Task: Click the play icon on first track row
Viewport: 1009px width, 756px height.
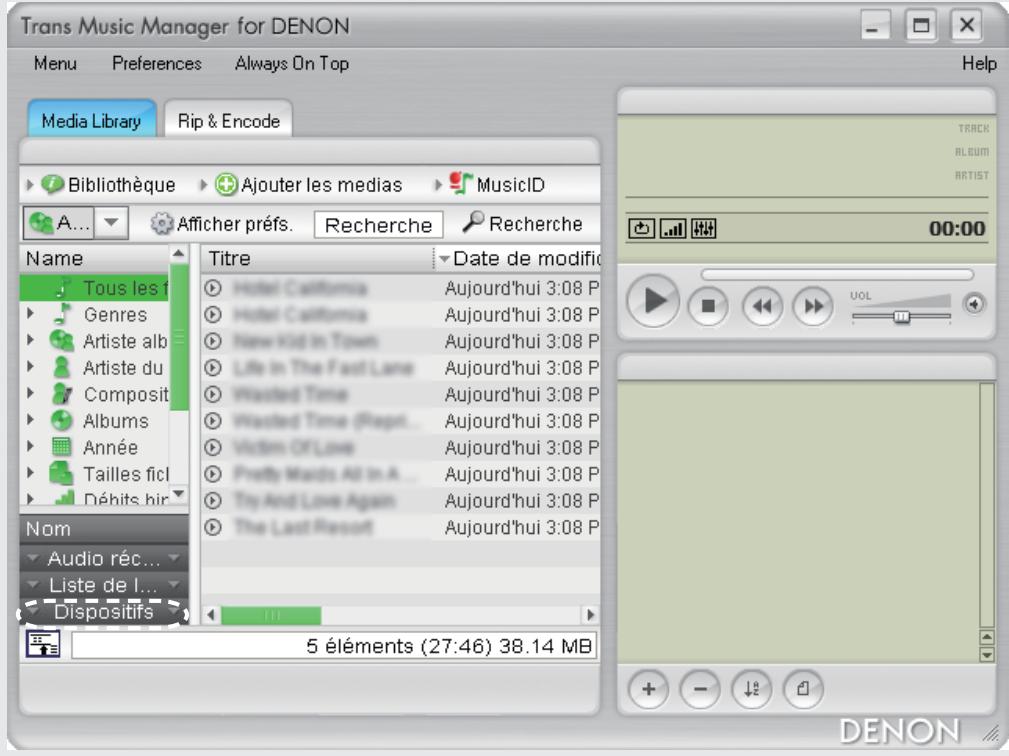Action: tap(213, 288)
